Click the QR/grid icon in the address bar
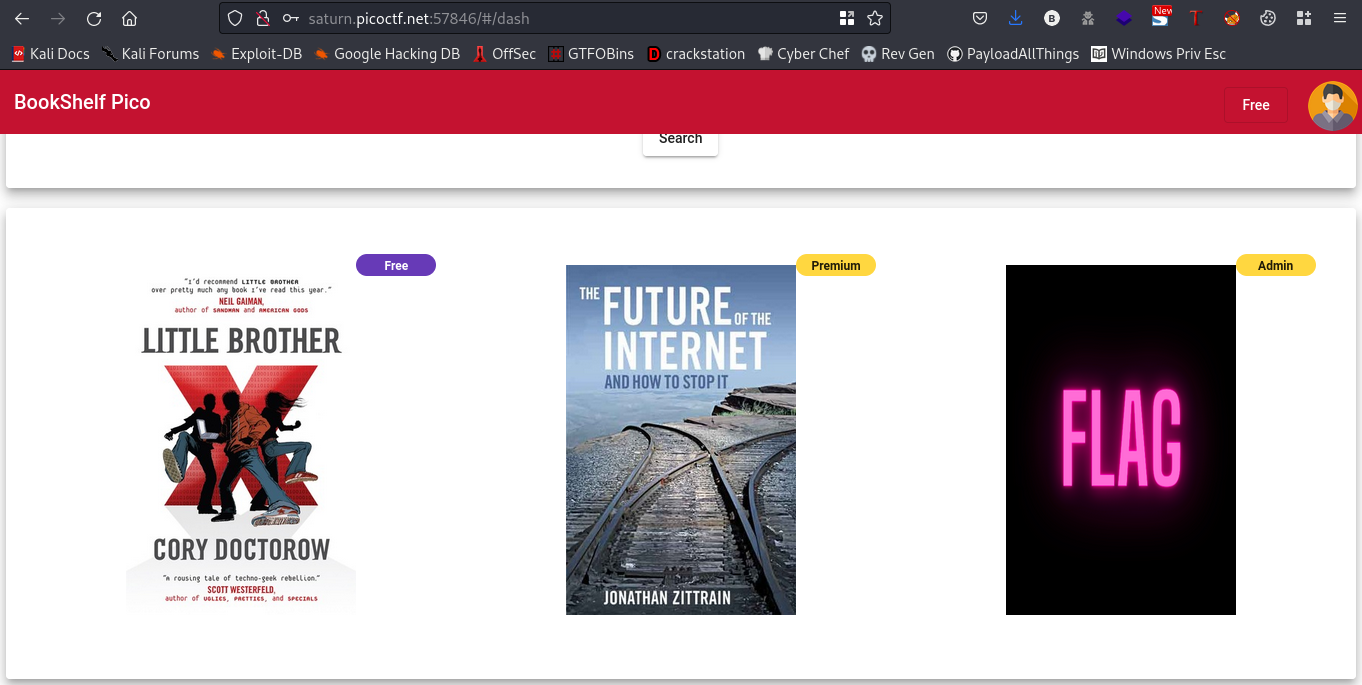The height and width of the screenshot is (685, 1362). coord(847,18)
